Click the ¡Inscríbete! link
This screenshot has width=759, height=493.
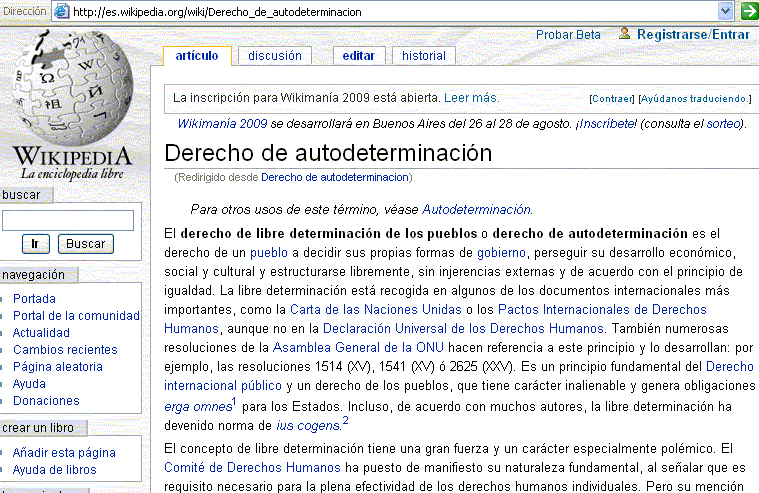tap(606, 123)
